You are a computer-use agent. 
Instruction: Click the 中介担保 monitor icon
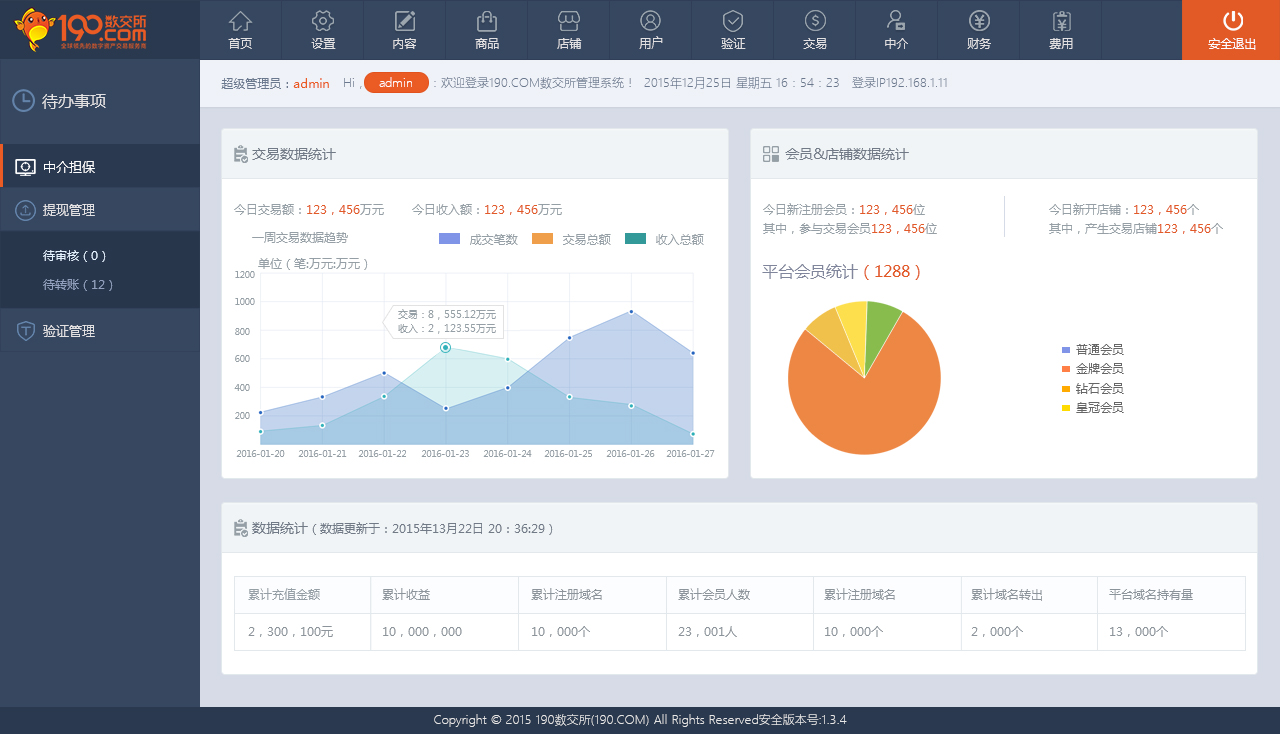pos(26,167)
